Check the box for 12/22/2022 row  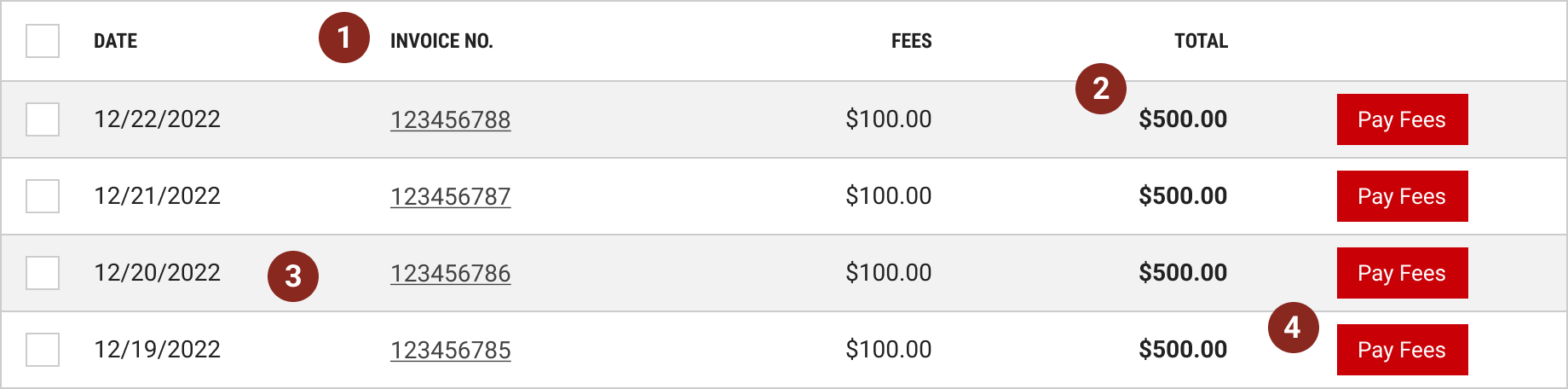(43, 119)
